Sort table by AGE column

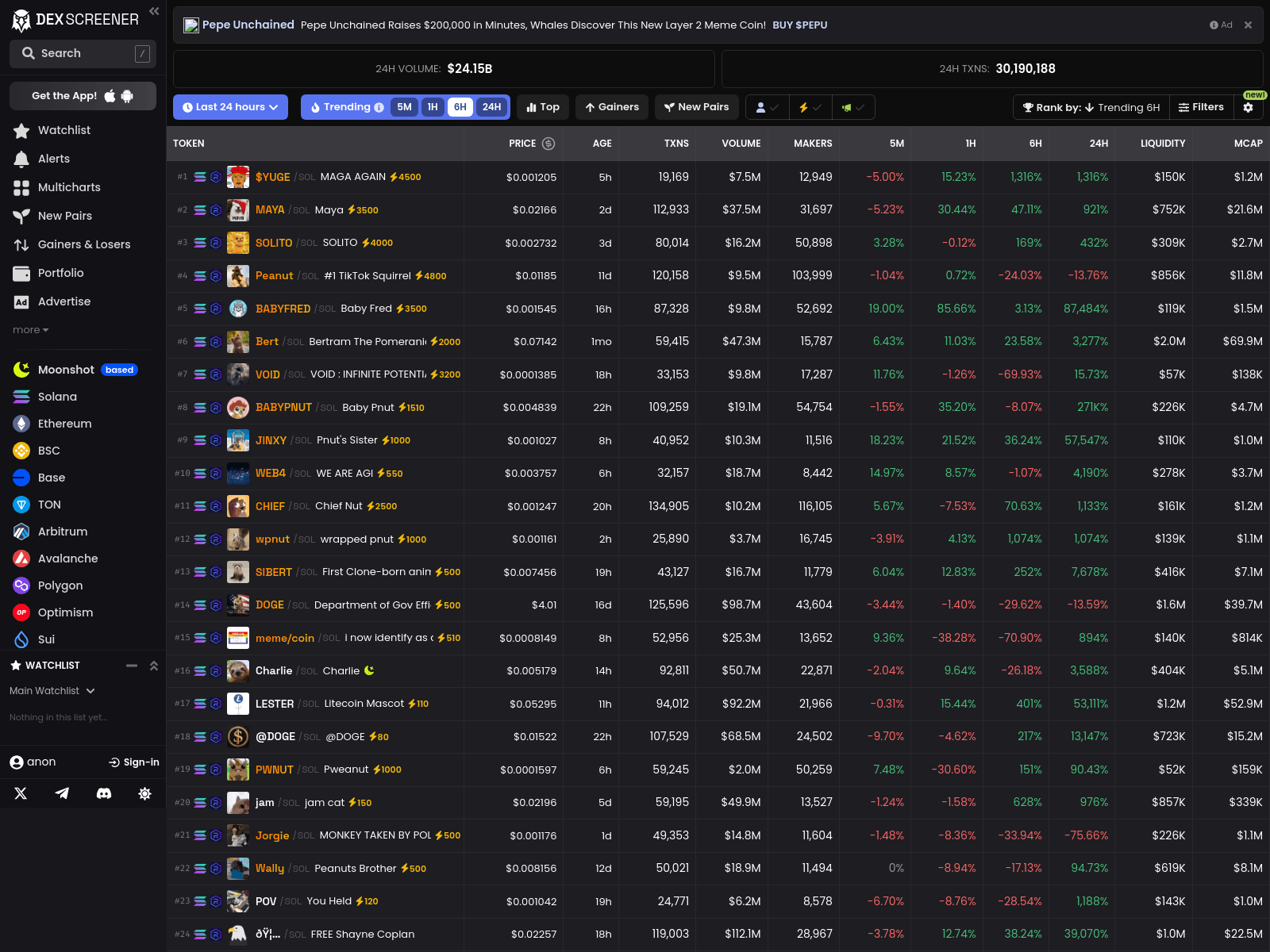click(x=602, y=144)
